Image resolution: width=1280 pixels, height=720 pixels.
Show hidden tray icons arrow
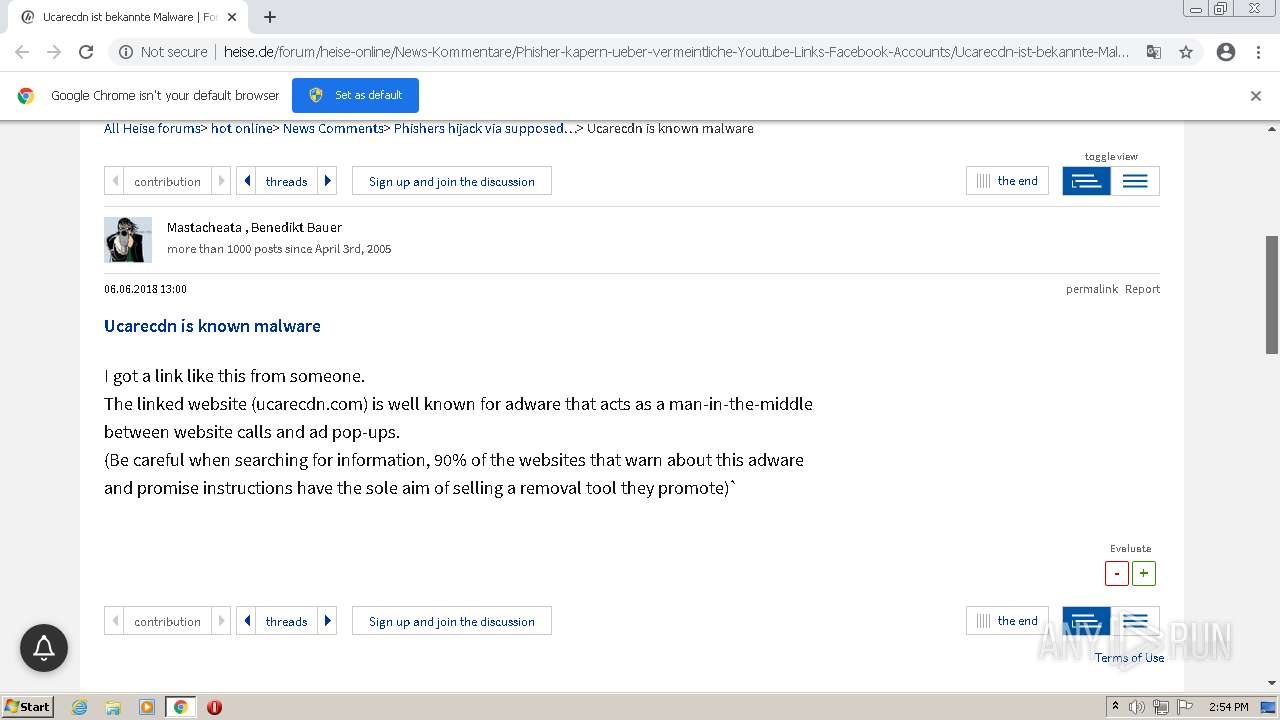coord(1115,706)
